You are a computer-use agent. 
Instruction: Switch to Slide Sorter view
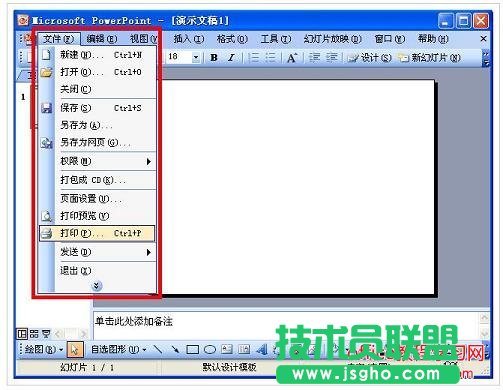click(34, 333)
